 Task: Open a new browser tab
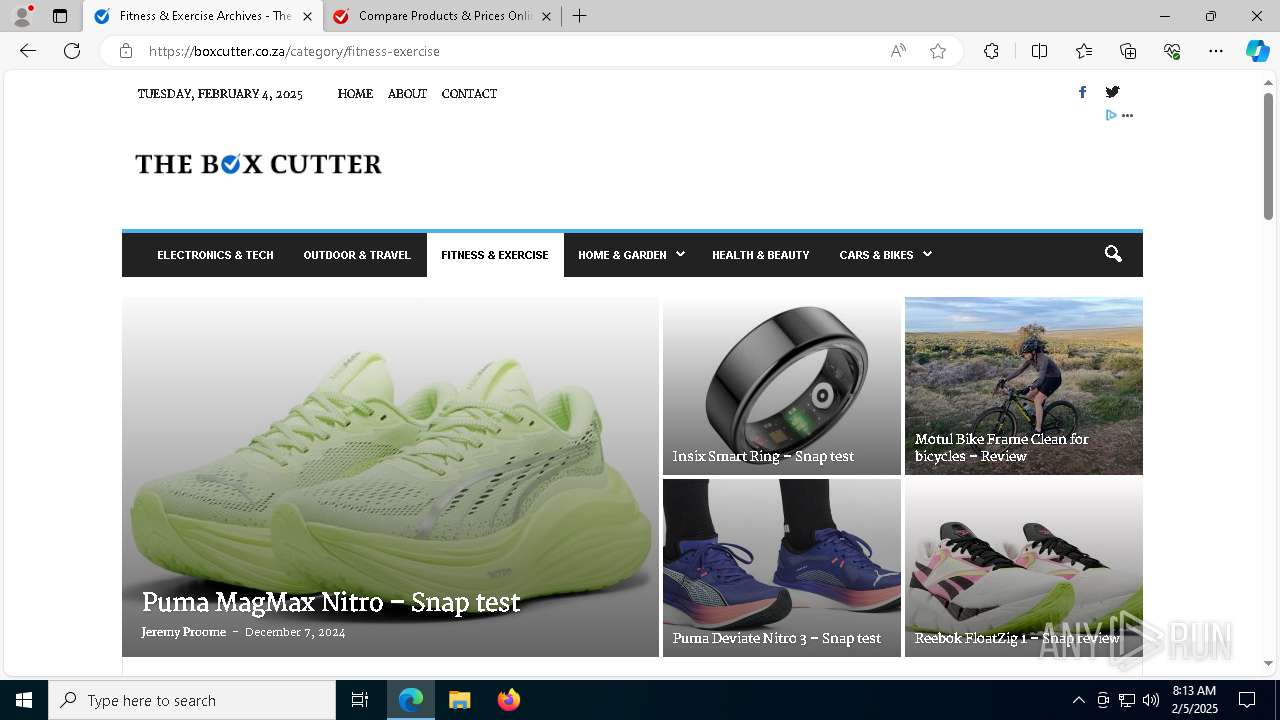tap(580, 16)
